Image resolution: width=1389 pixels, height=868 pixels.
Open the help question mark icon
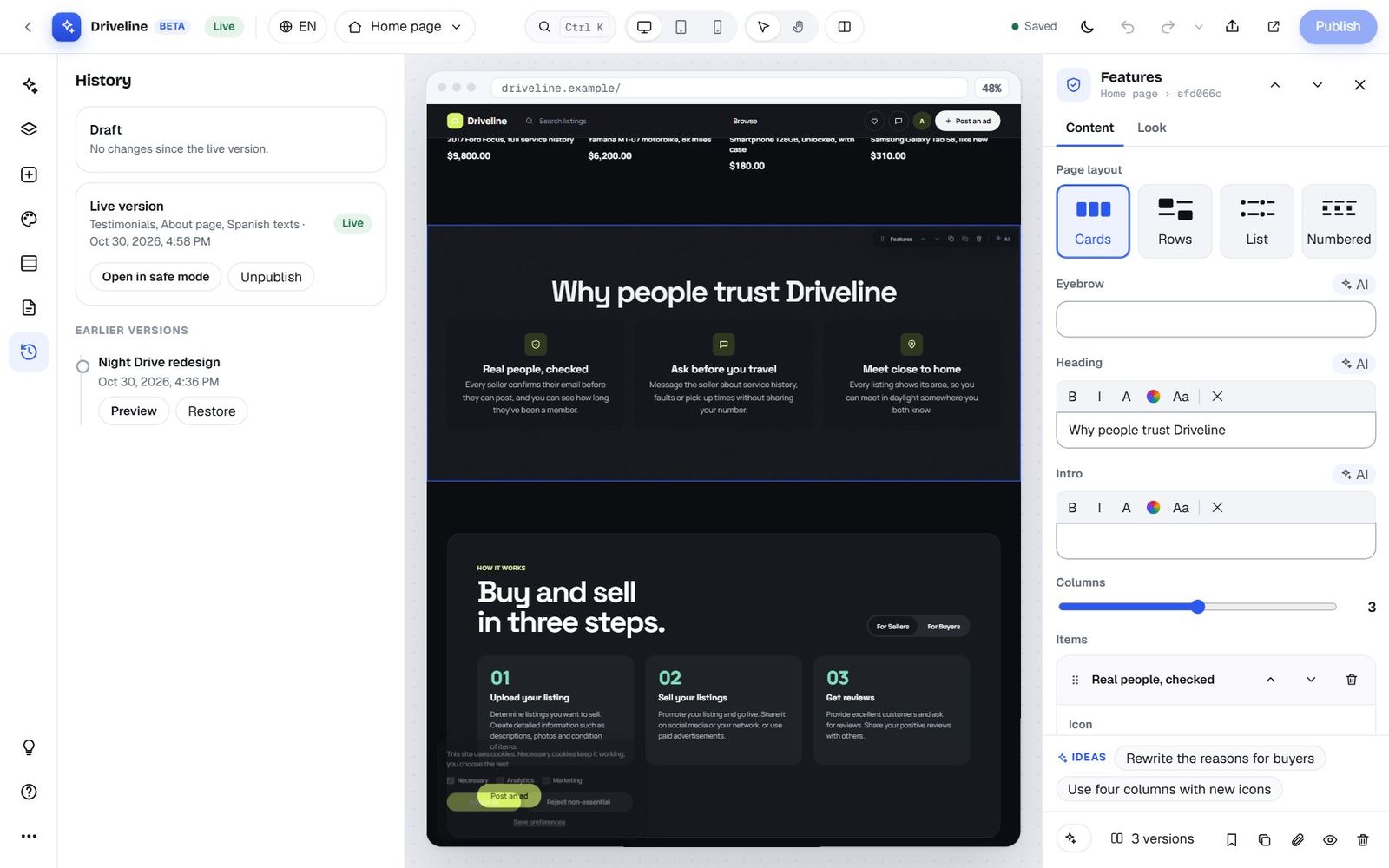29,792
